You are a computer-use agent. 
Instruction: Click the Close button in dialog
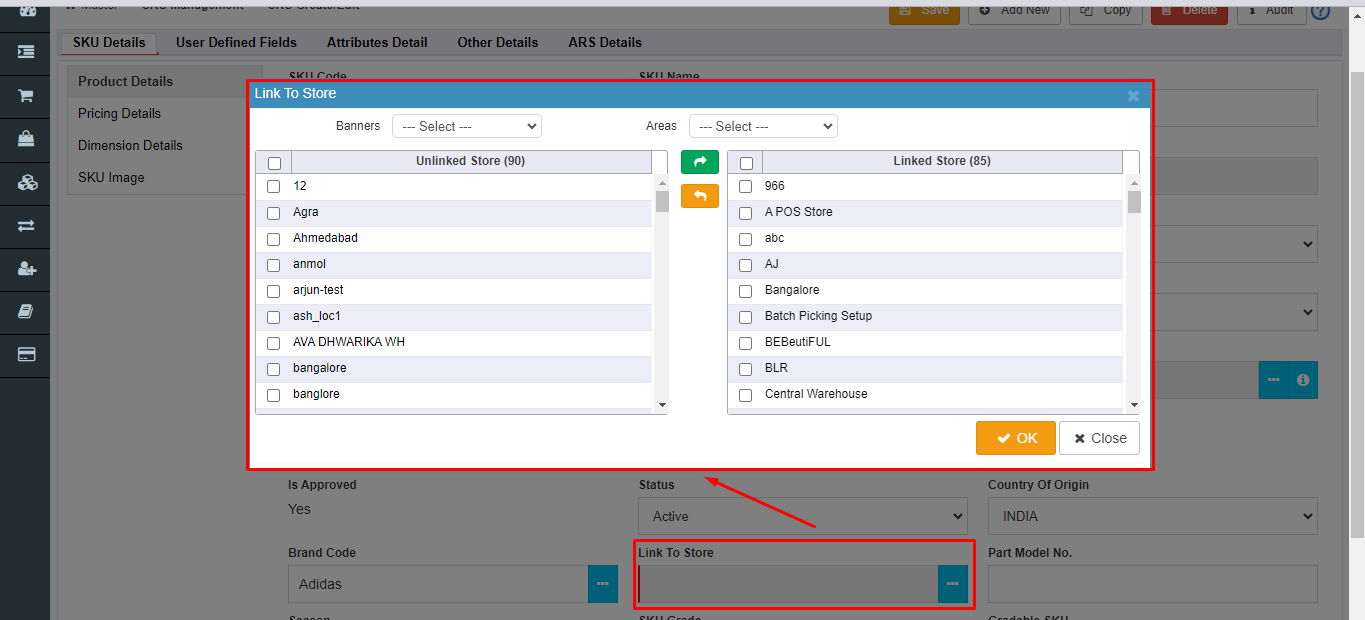[1099, 438]
